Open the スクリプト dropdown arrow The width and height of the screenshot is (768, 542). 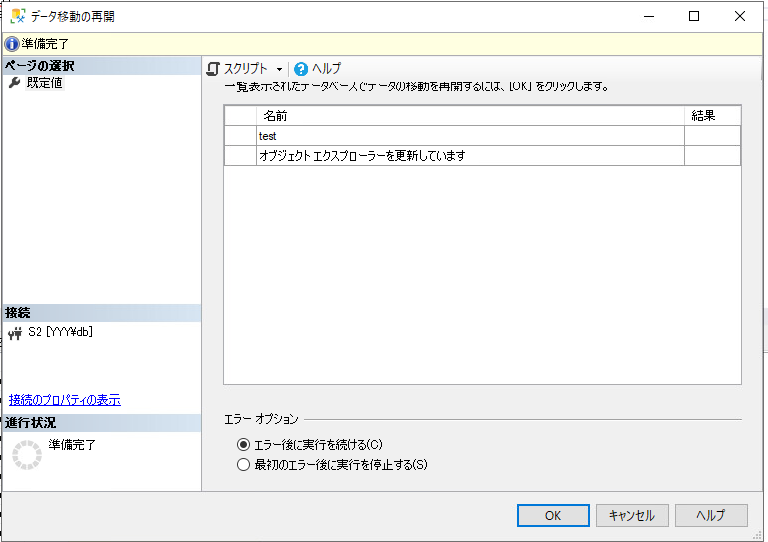(279, 70)
